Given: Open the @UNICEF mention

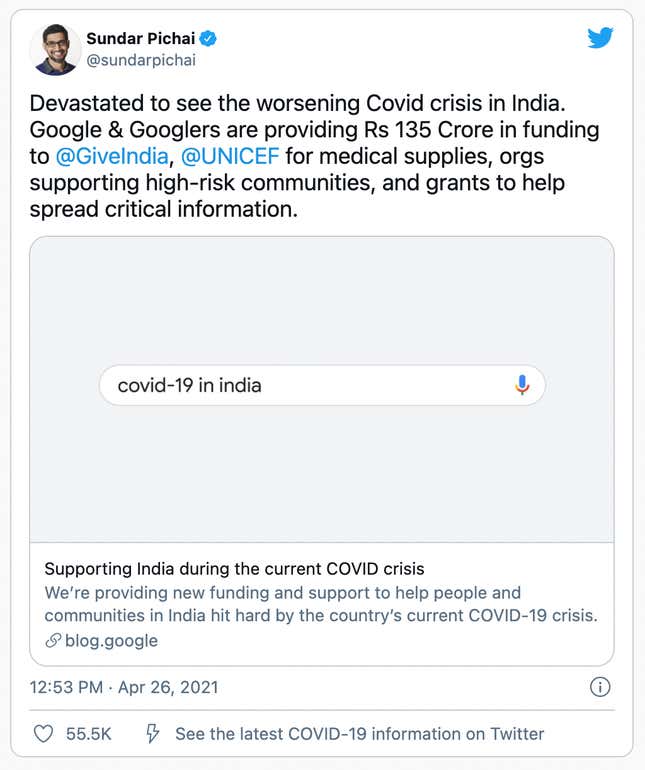Looking at the screenshot, I should click(x=230, y=156).
